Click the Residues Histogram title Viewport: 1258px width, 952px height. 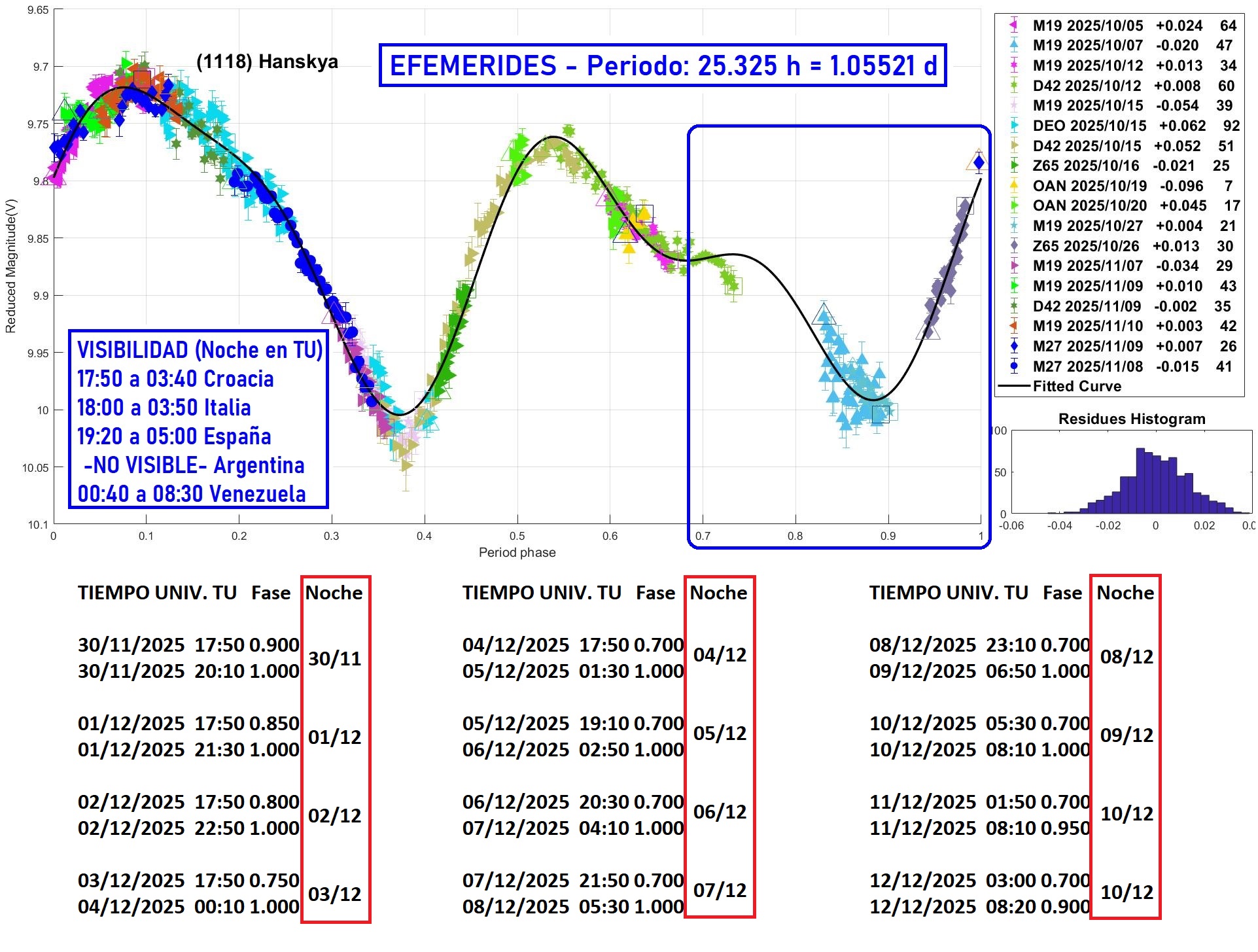point(1131,419)
